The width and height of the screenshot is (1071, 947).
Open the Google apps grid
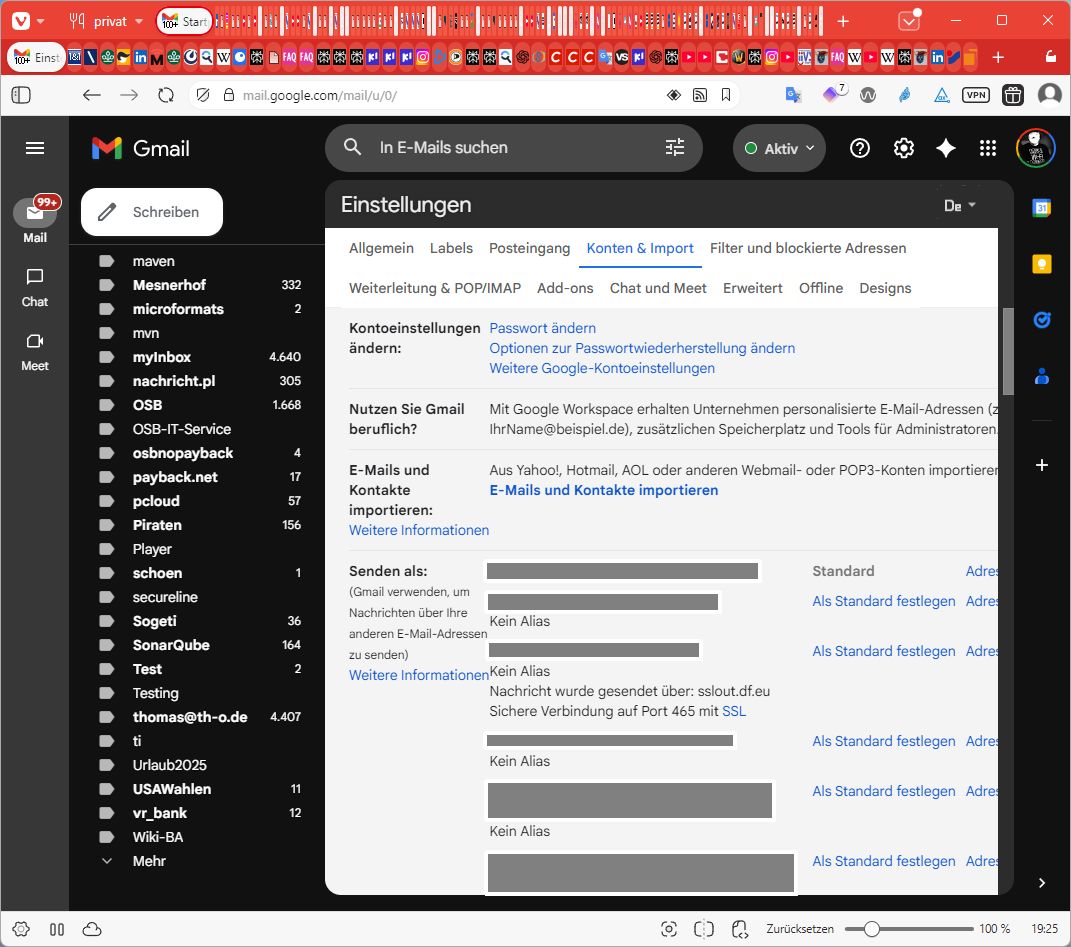988,148
